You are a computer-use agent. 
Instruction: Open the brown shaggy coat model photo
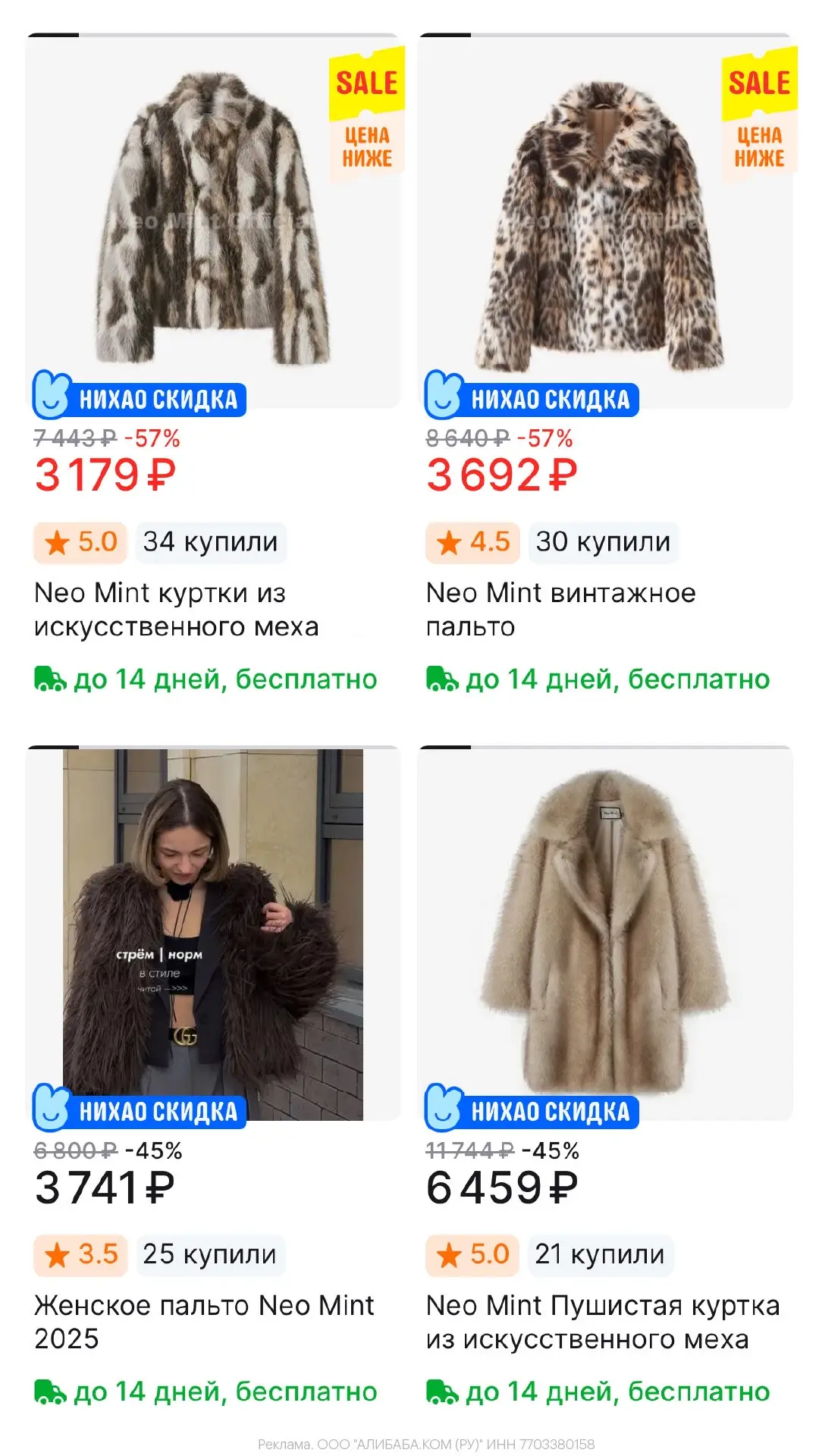coord(213,934)
